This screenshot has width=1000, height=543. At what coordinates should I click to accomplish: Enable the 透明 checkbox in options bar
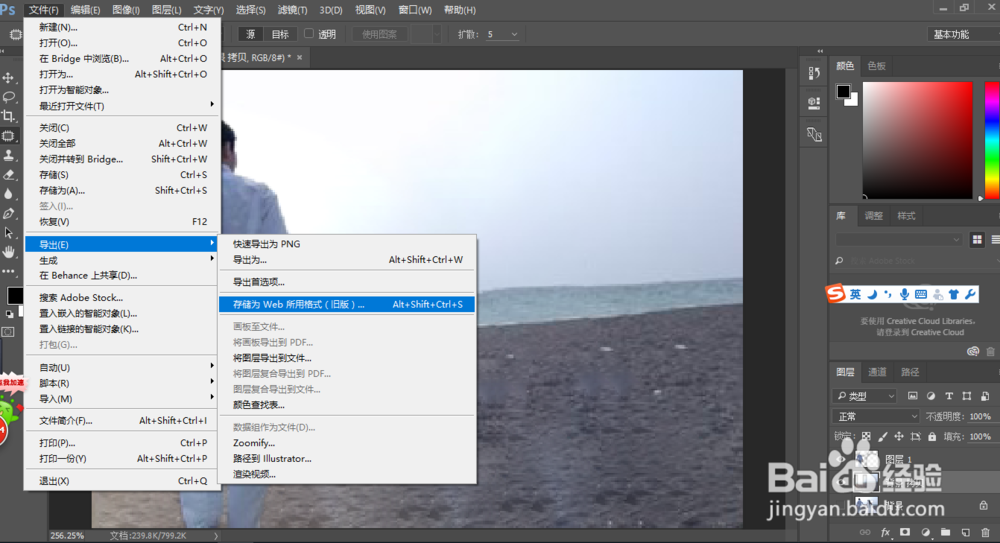pos(309,34)
